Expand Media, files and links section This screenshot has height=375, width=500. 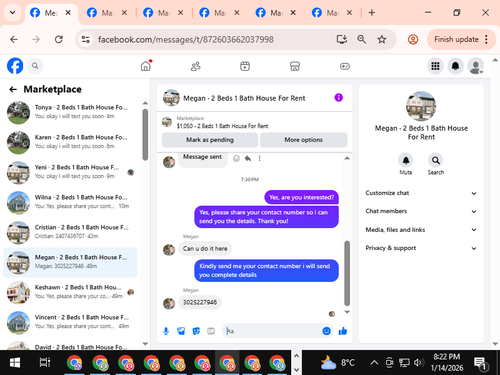point(421,230)
